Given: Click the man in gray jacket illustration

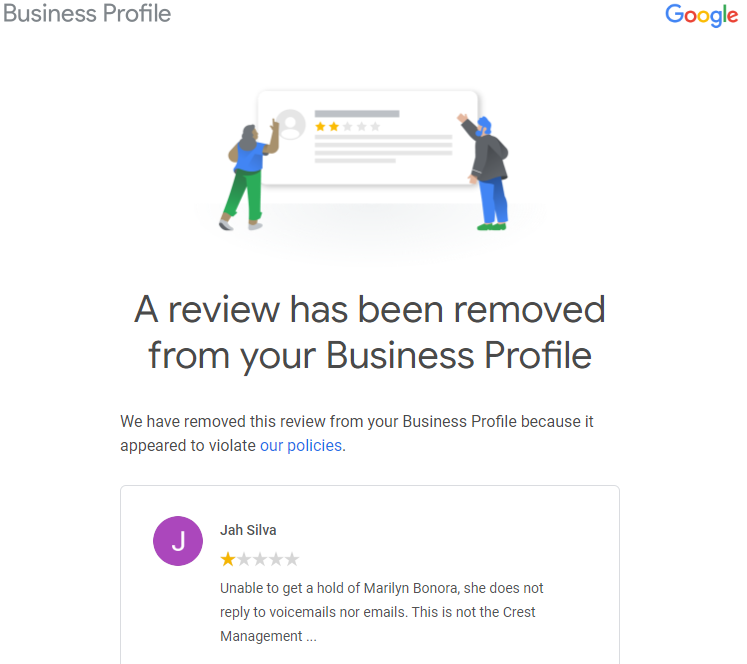Looking at the screenshot, I should [489, 172].
